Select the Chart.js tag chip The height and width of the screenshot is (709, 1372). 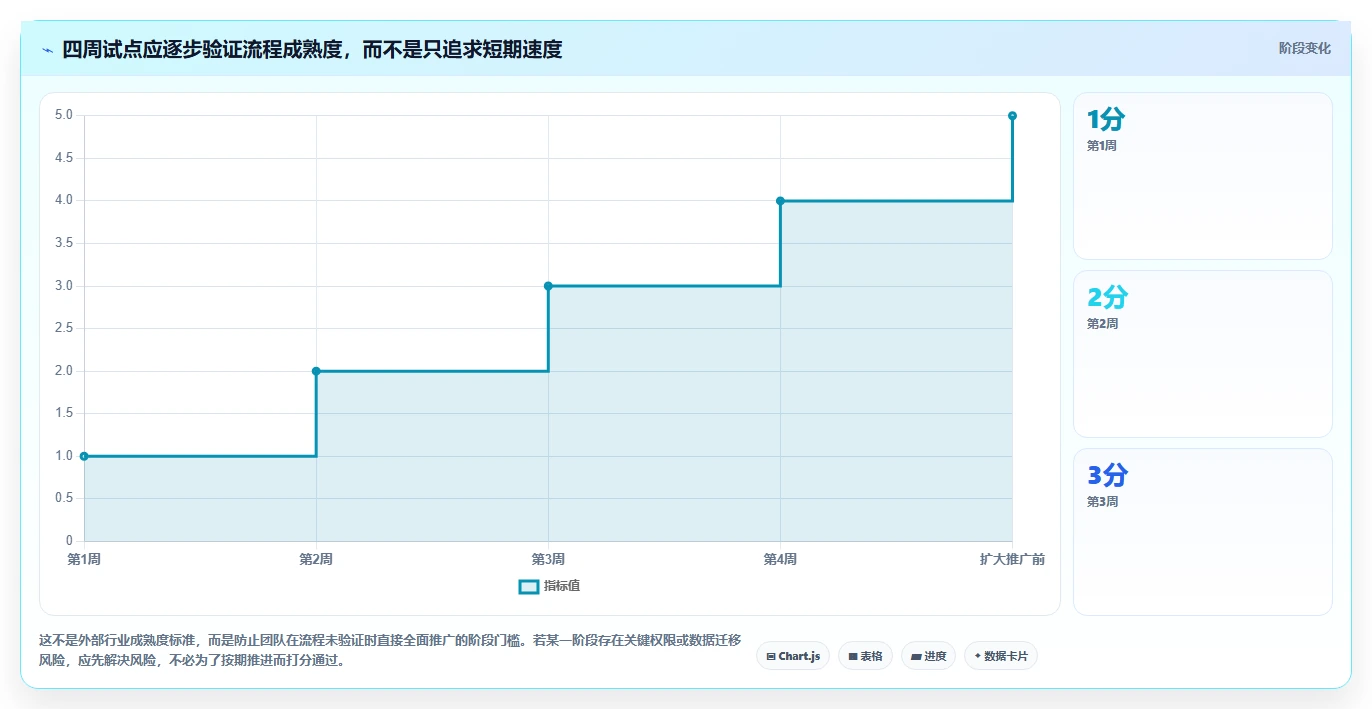[x=793, y=656]
